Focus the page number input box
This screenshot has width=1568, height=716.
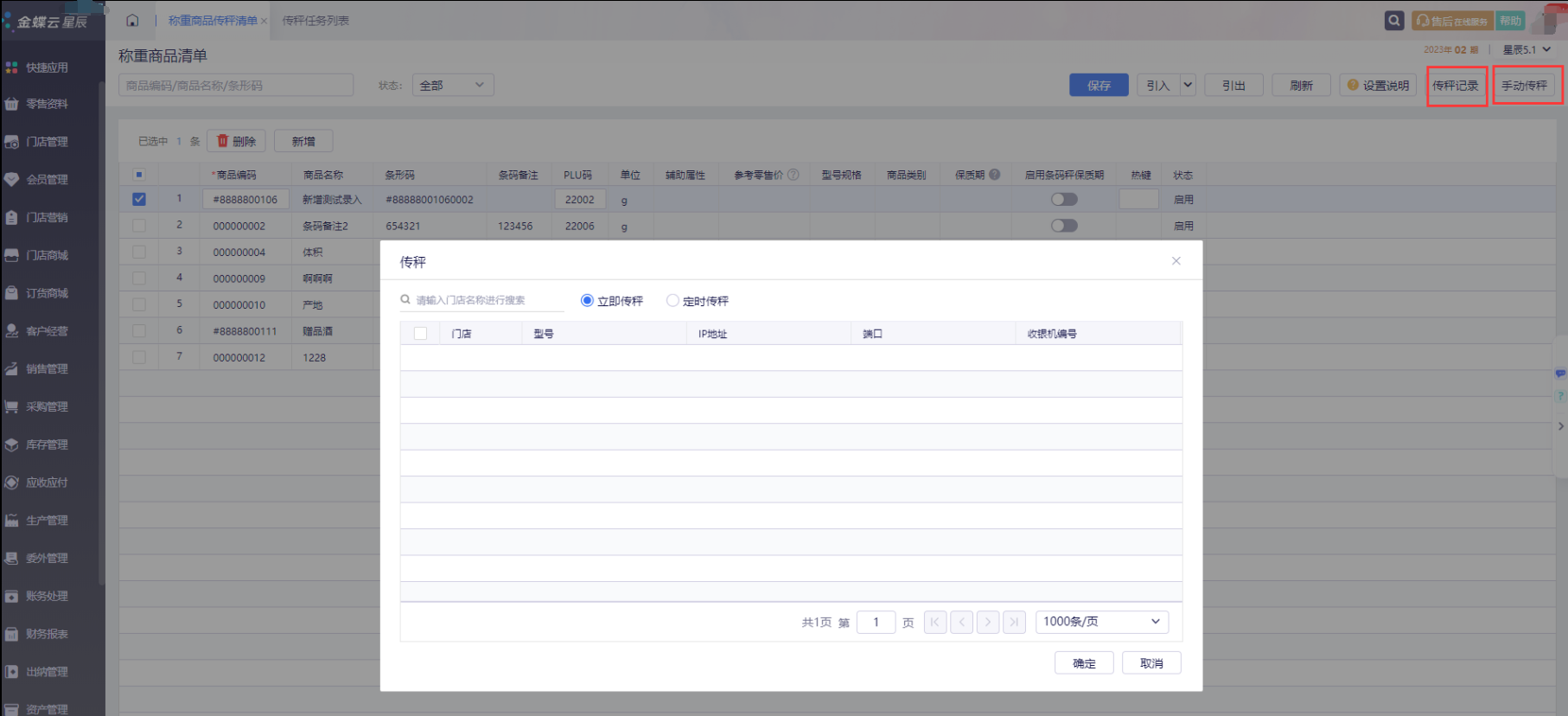click(876, 622)
